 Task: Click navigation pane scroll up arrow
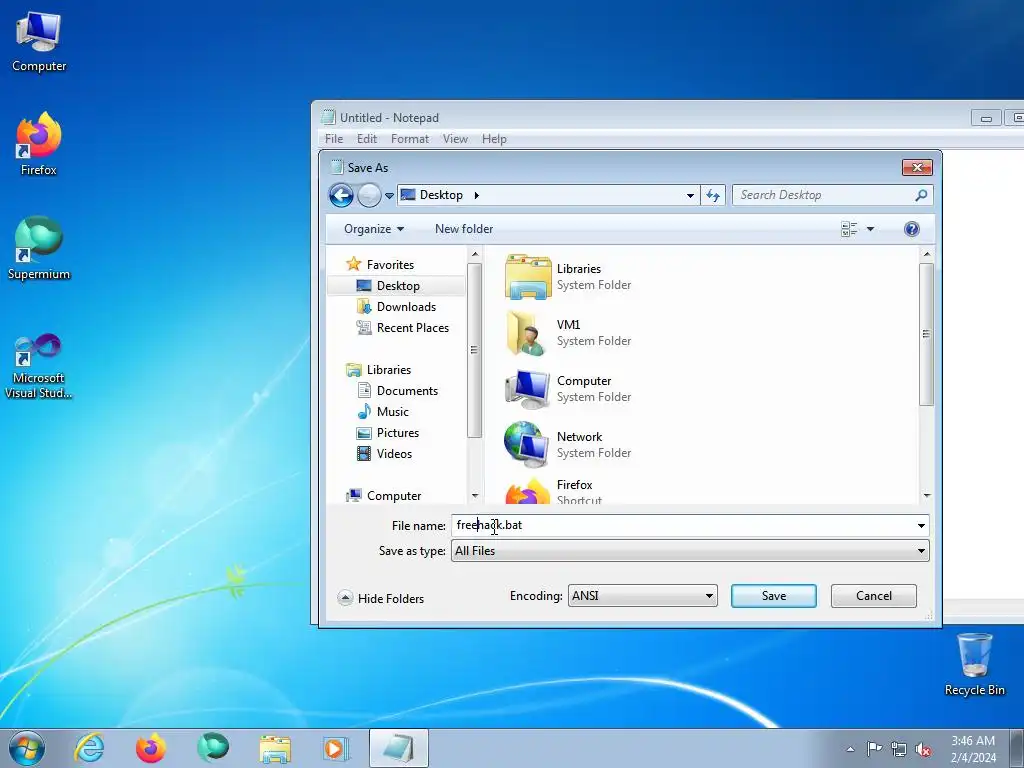tap(475, 254)
